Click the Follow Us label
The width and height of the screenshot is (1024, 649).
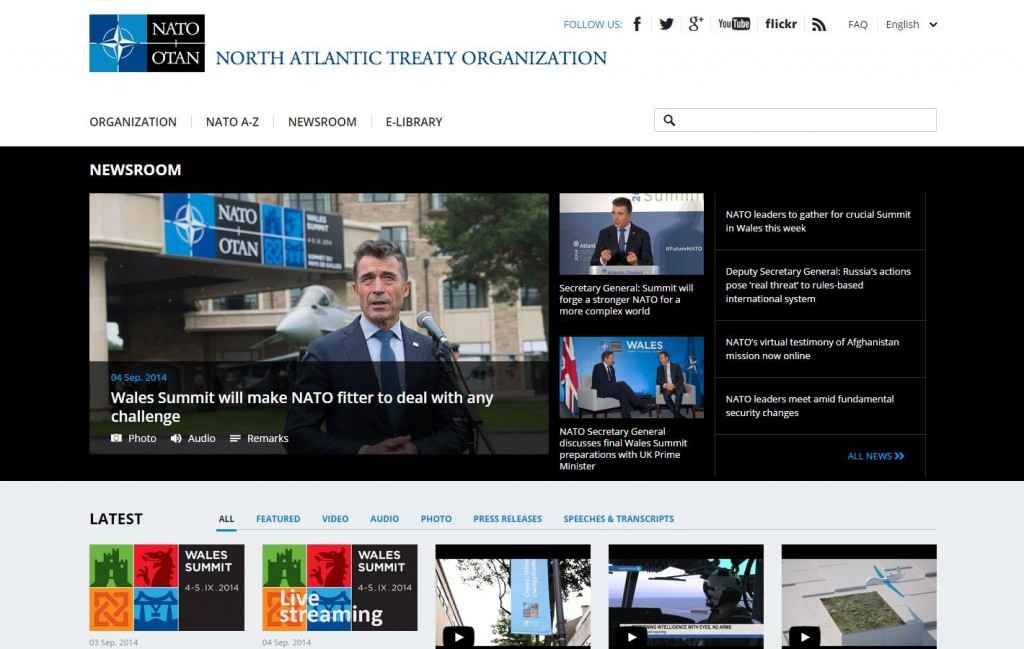[x=592, y=25]
